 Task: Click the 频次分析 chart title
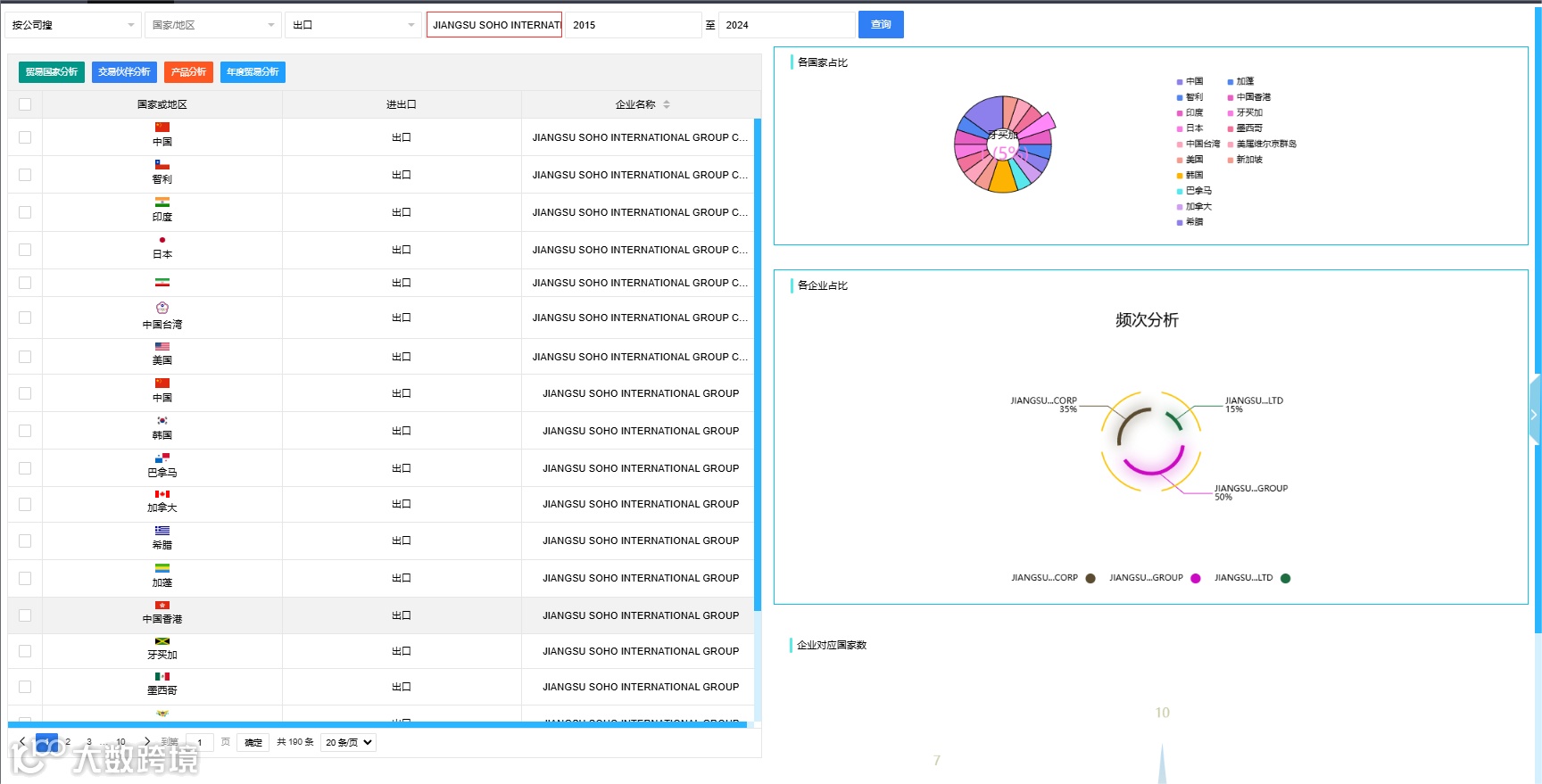coord(1147,320)
